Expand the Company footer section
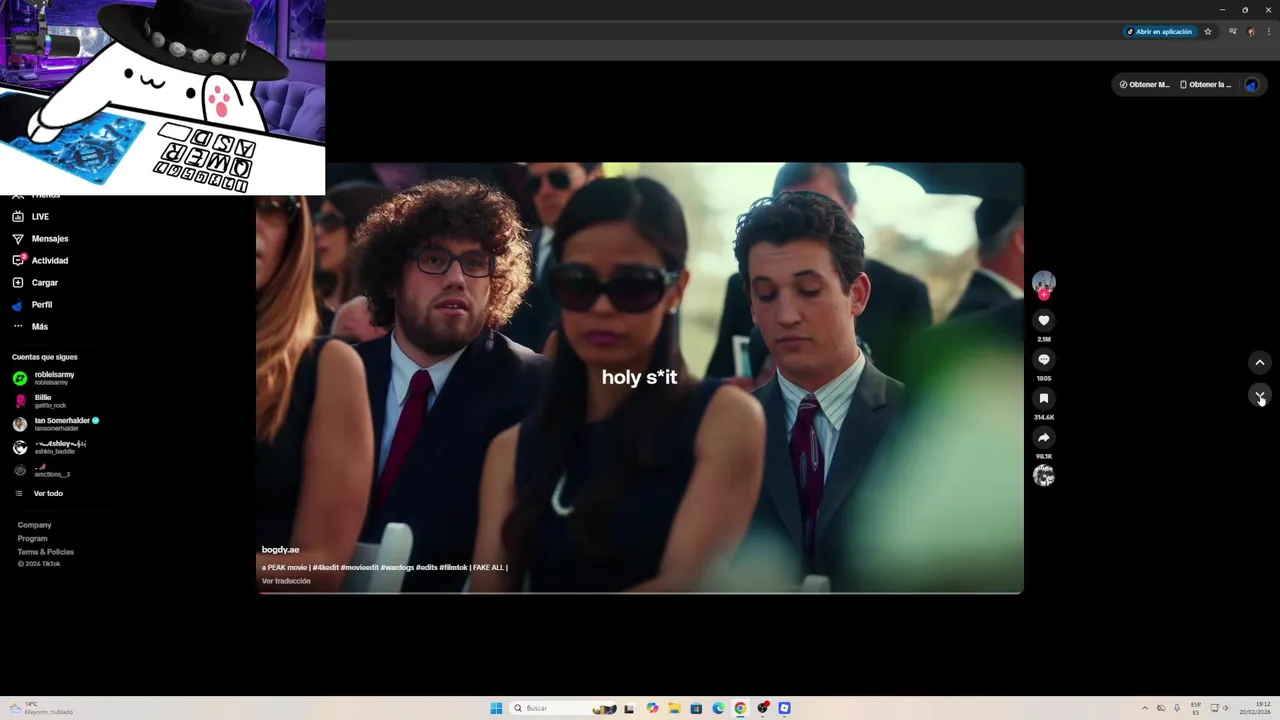The image size is (1280, 720). [34, 525]
